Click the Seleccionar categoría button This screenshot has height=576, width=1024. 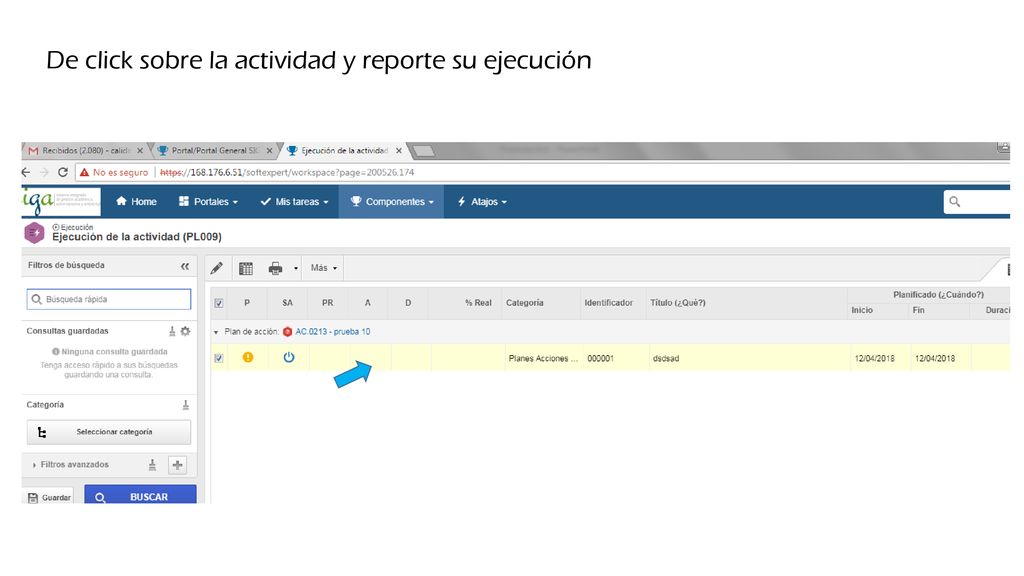(x=109, y=432)
